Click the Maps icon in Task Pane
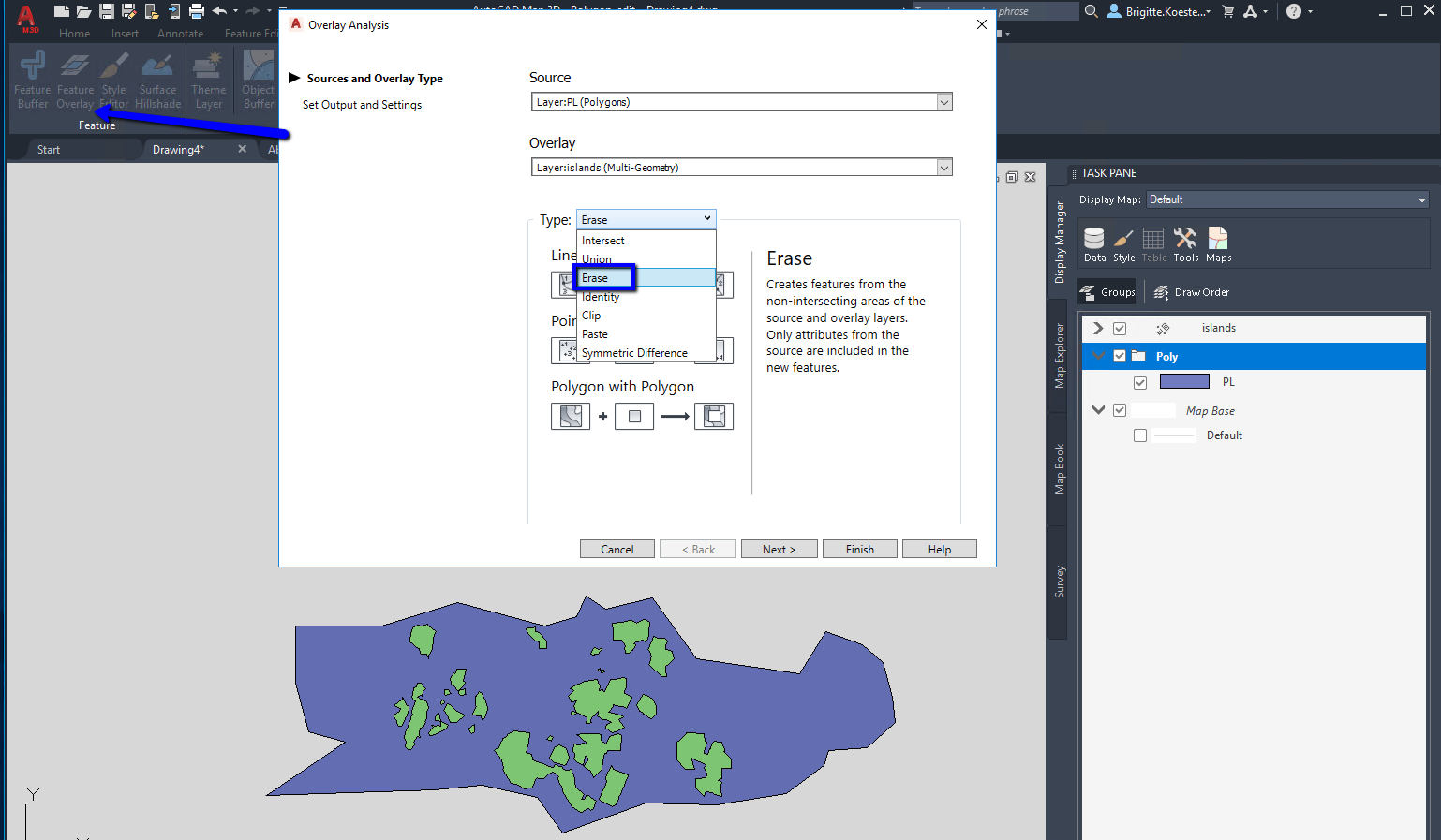Image resolution: width=1441 pixels, height=840 pixels. [x=1217, y=242]
